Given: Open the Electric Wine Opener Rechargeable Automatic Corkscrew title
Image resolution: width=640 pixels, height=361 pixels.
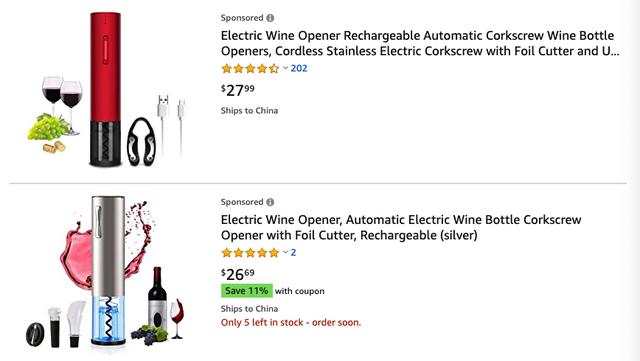Looking at the screenshot, I should click(420, 43).
